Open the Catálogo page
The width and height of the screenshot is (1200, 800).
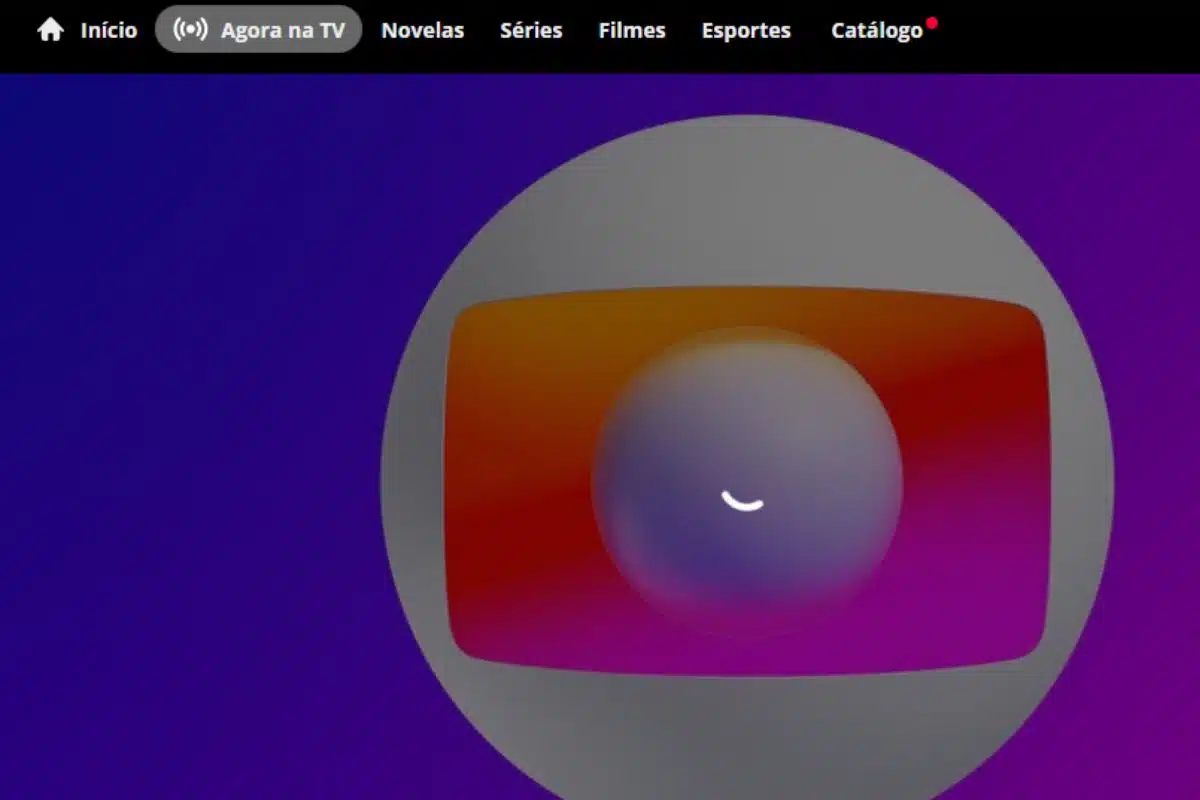coord(876,31)
